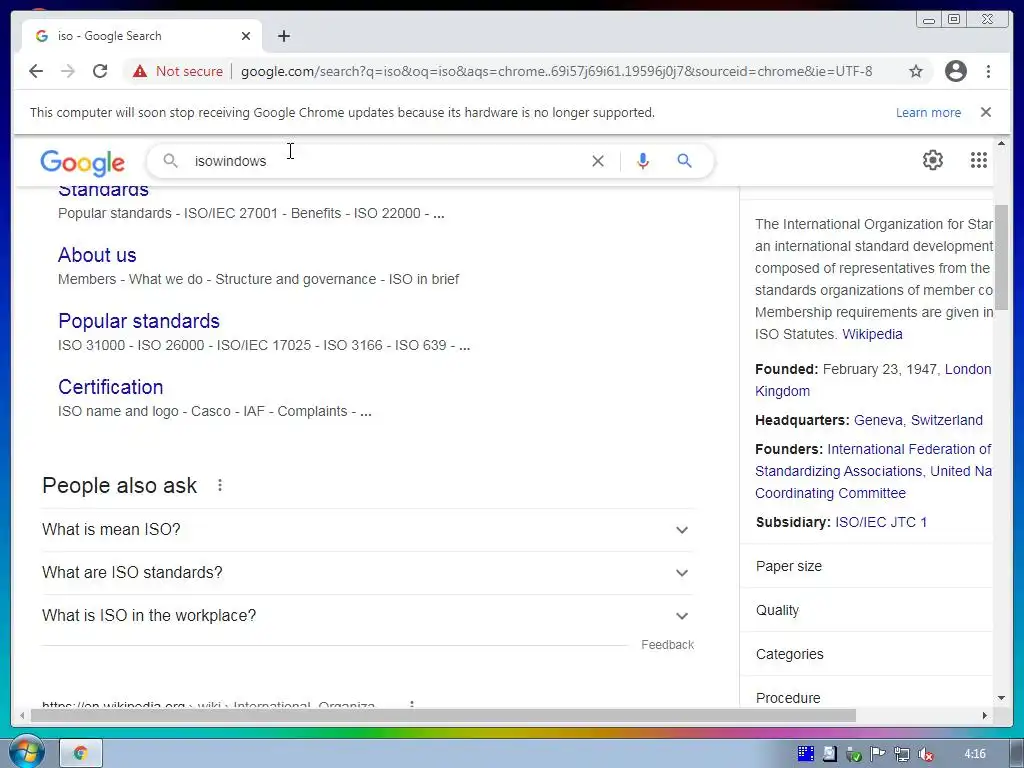The height and width of the screenshot is (768, 1024).
Task: Expand the Procedure section
Action: (867, 697)
